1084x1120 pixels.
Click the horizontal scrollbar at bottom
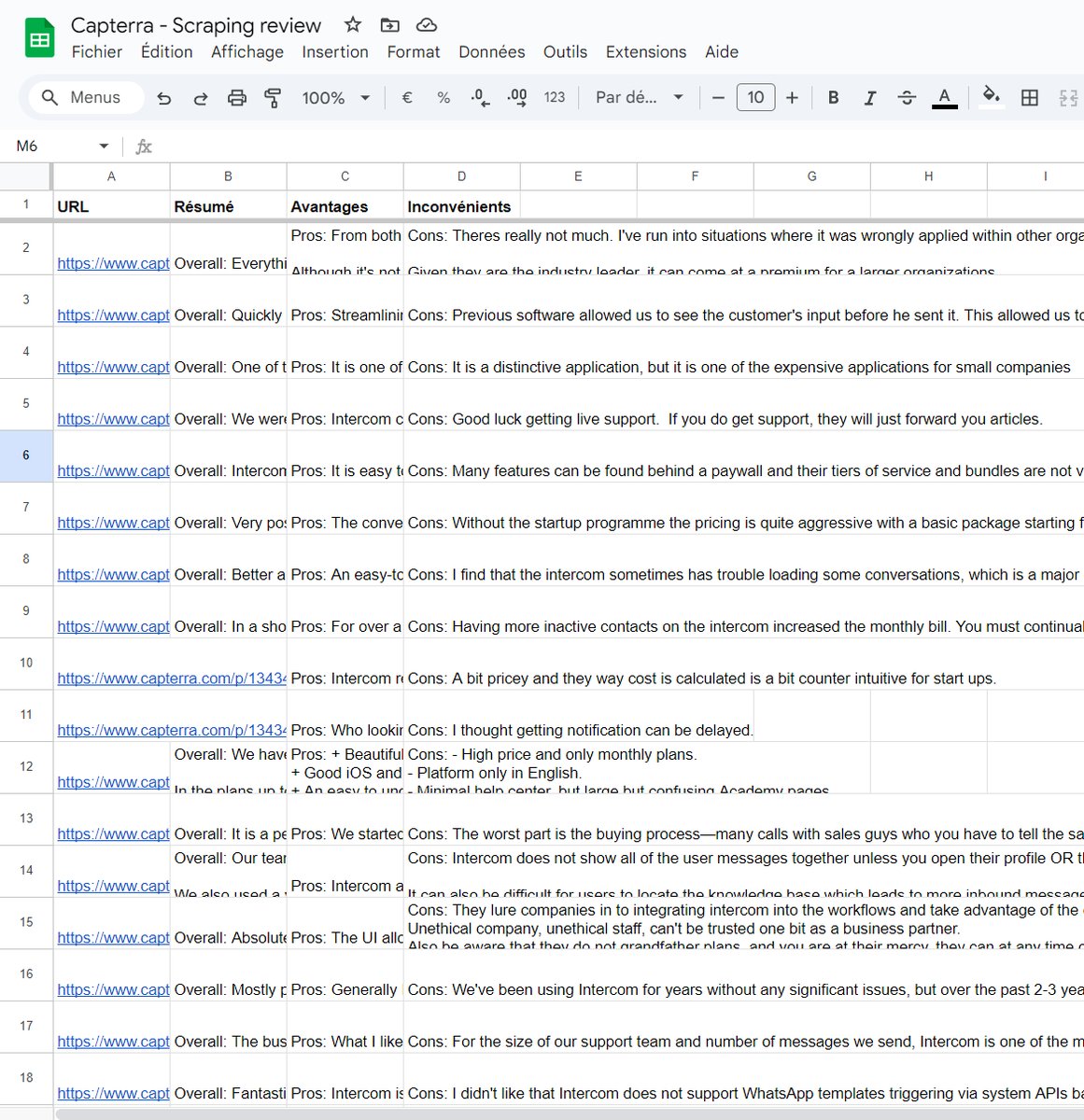[x=570, y=1113]
